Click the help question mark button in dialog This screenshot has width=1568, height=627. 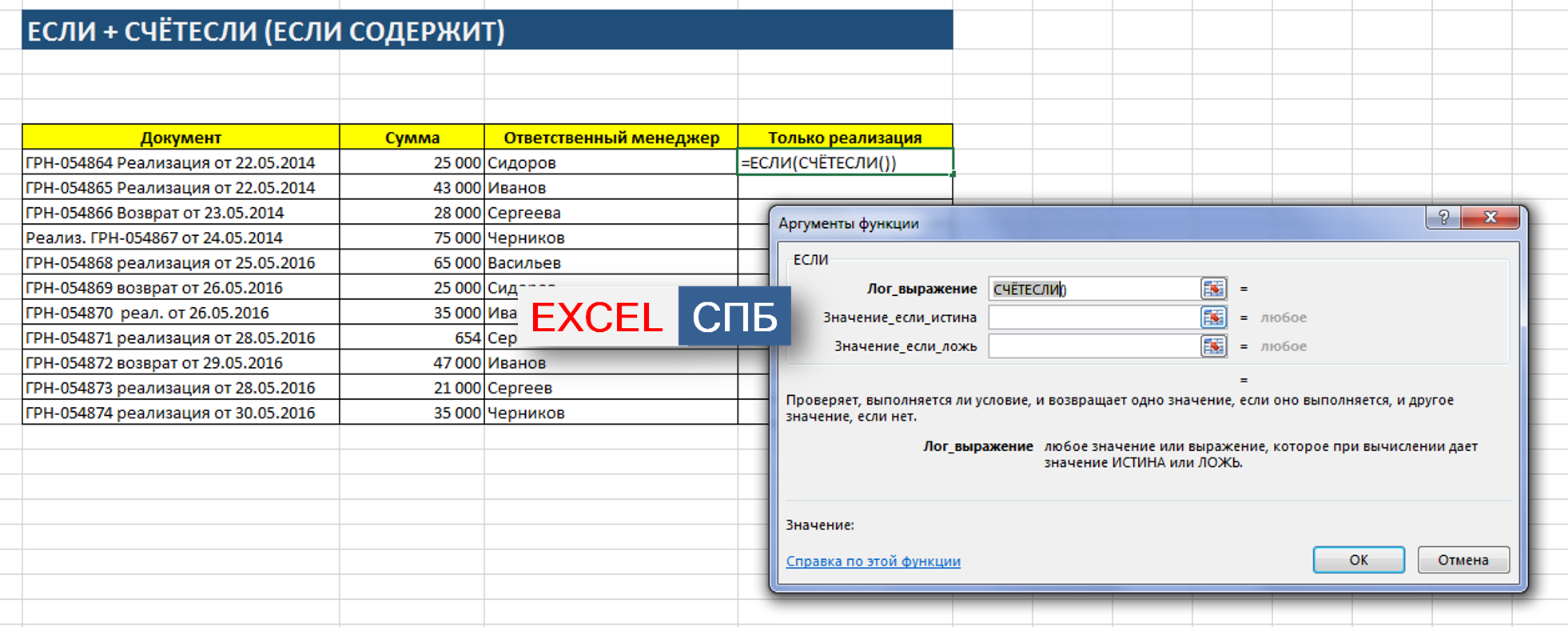click(x=1443, y=218)
